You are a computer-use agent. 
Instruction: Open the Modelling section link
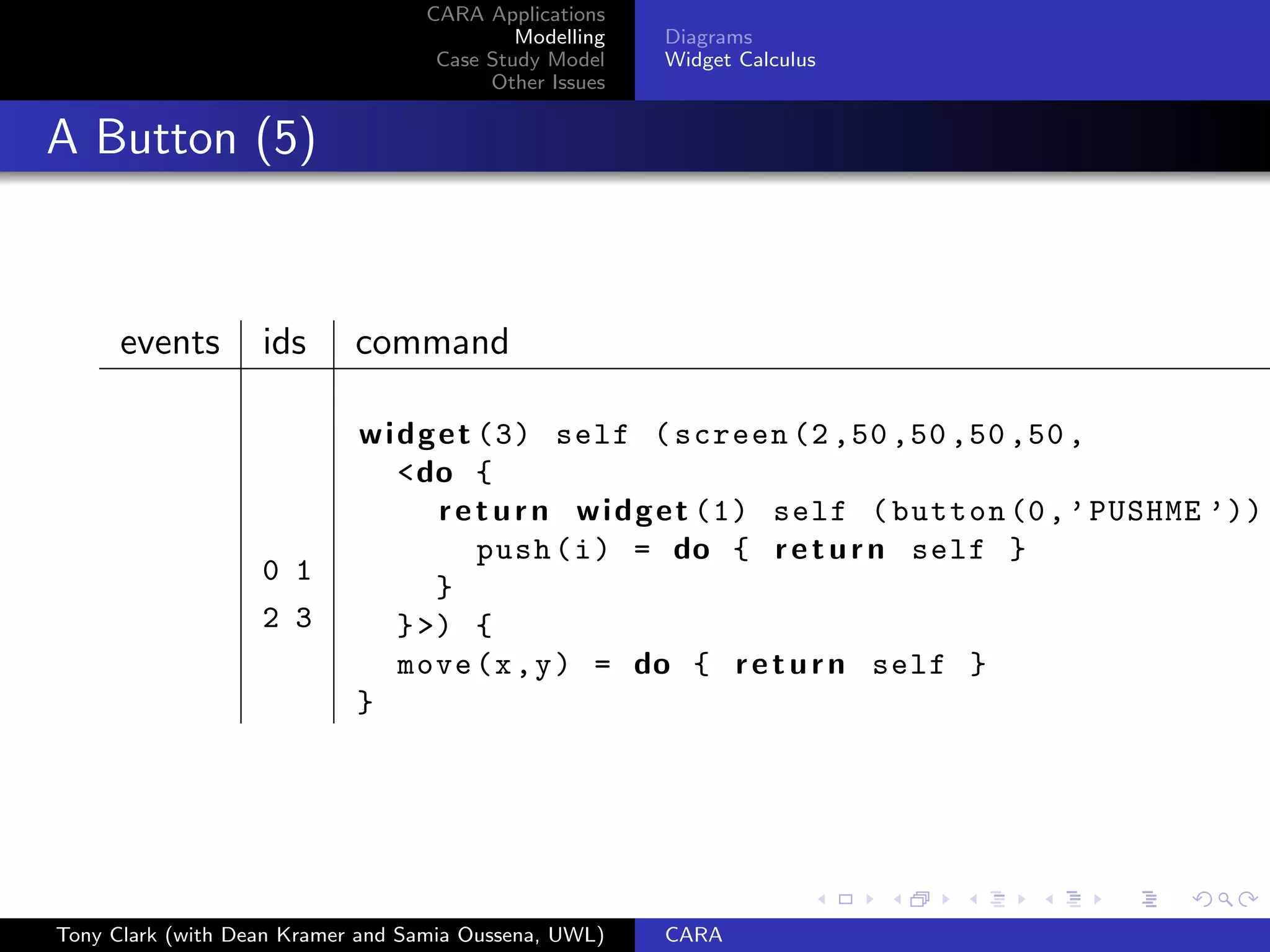click(559, 37)
